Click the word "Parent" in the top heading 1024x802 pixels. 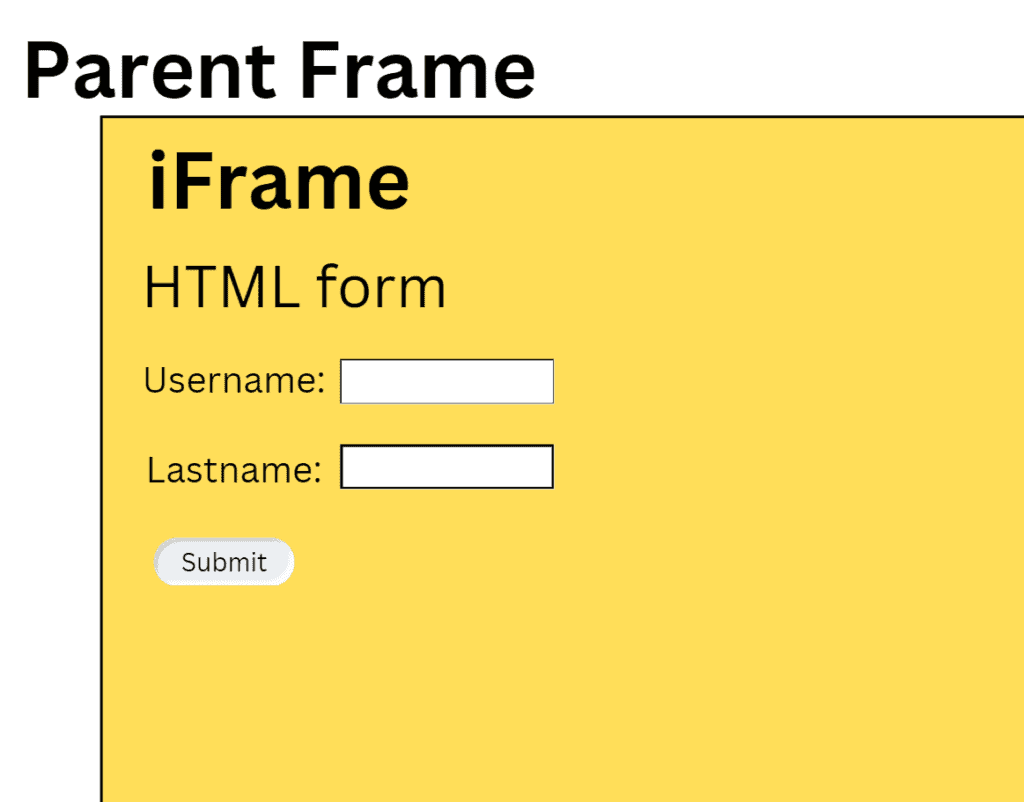point(150,70)
